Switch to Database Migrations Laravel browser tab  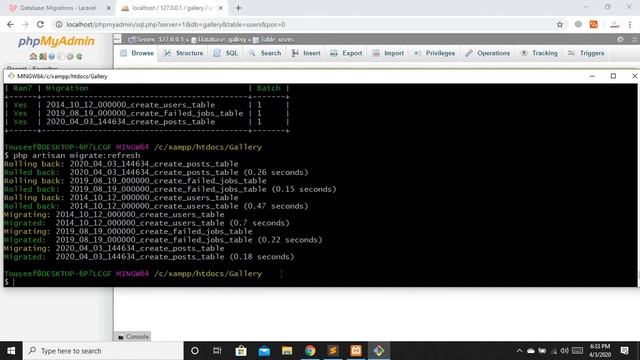[60, 8]
